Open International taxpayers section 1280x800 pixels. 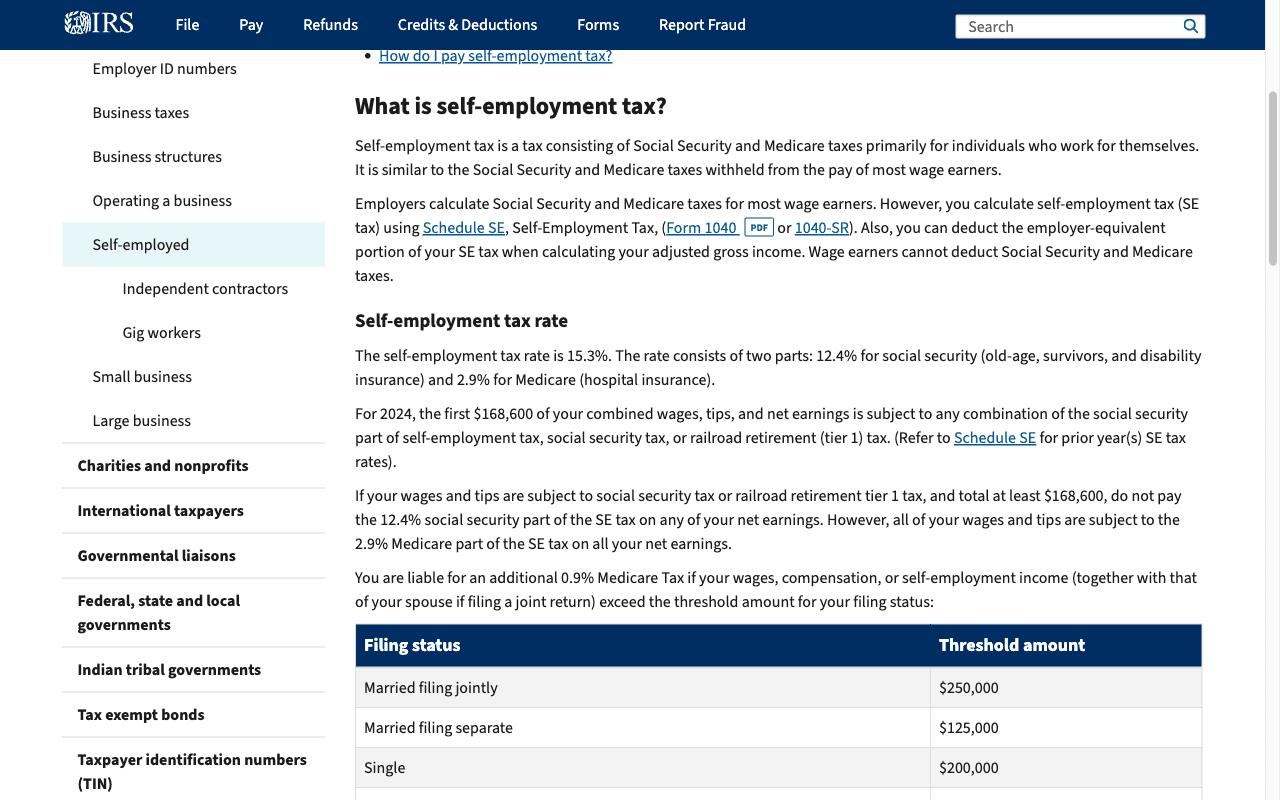[193, 511]
